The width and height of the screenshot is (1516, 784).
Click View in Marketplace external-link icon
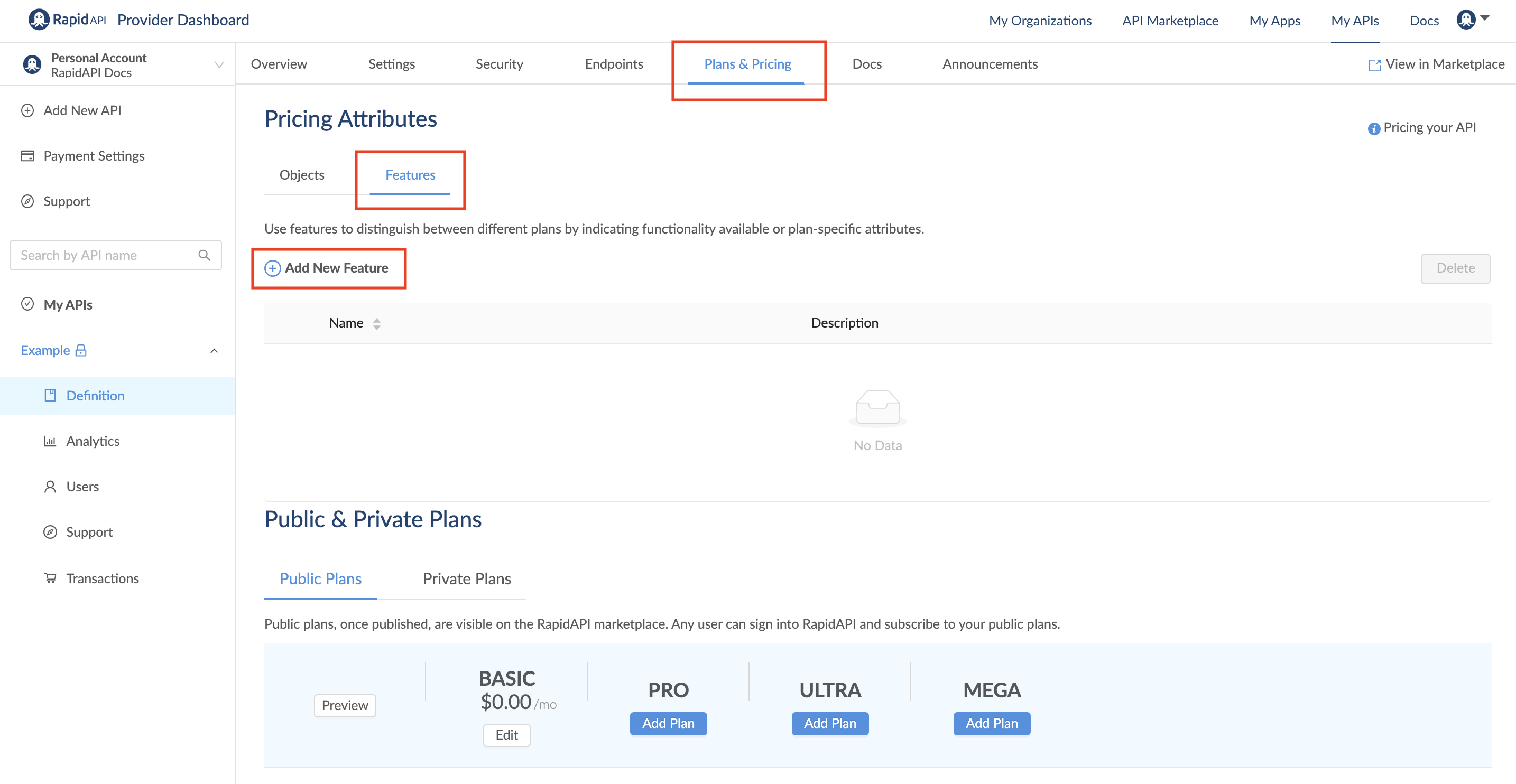click(x=1374, y=64)
